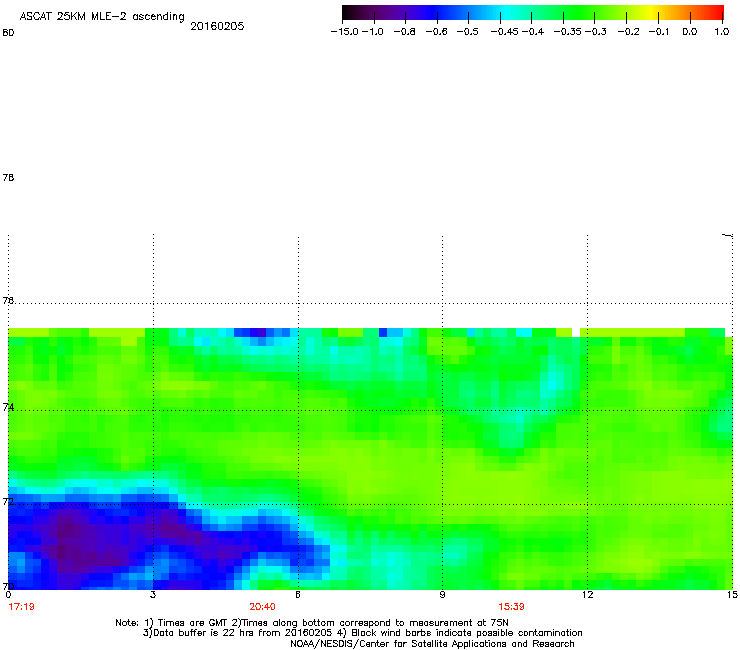Click the -0.1 color bar label
This screenshot has width=740, height=650.
[659, 32]
